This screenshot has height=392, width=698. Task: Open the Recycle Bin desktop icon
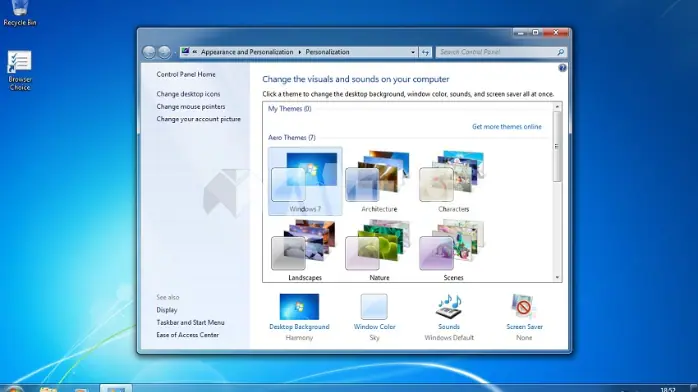tap(20, 12)
